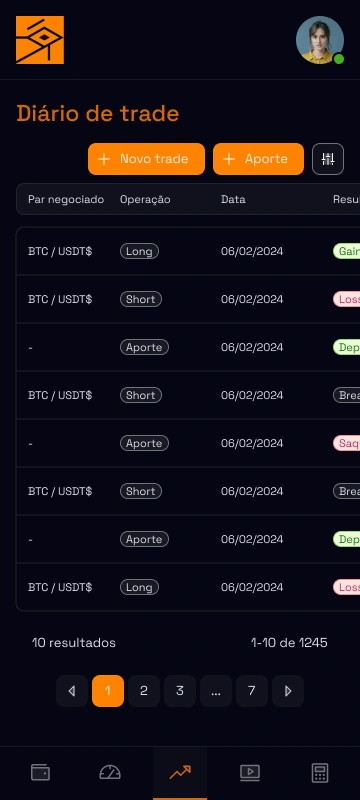Screen dimensions: 360x800
Task: Open the filter settings sliders icon
Action: [x=328, y=159]
